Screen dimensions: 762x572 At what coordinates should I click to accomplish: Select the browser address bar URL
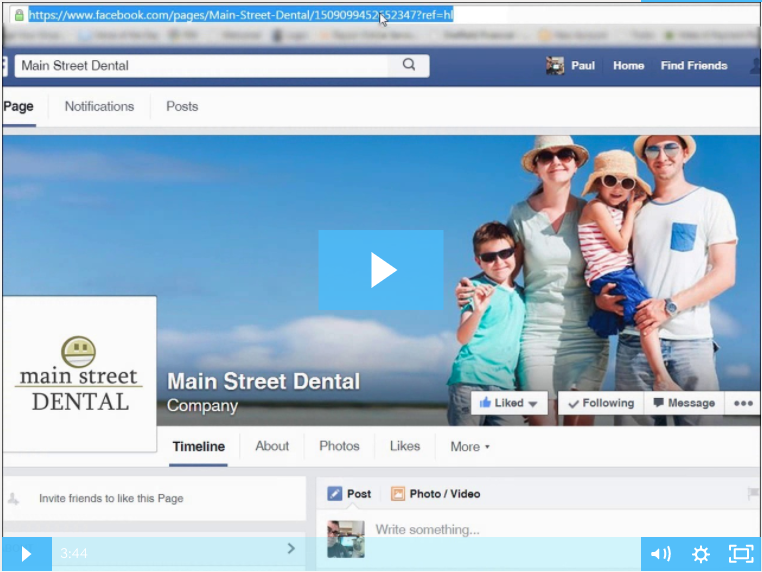click(x=241, y=15)
